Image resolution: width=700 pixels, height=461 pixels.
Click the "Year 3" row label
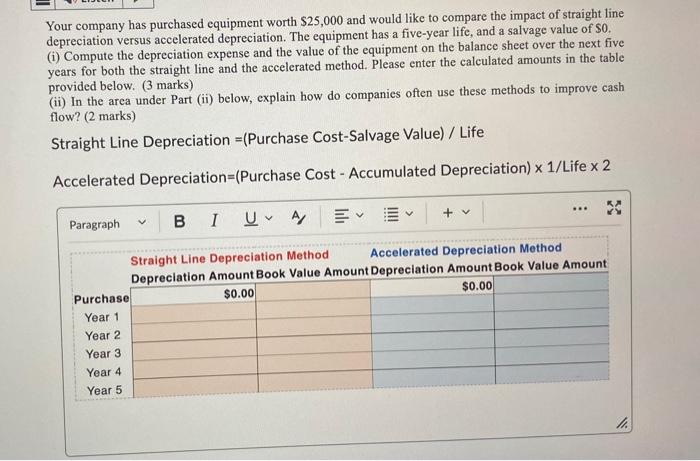tap(103, 353)
